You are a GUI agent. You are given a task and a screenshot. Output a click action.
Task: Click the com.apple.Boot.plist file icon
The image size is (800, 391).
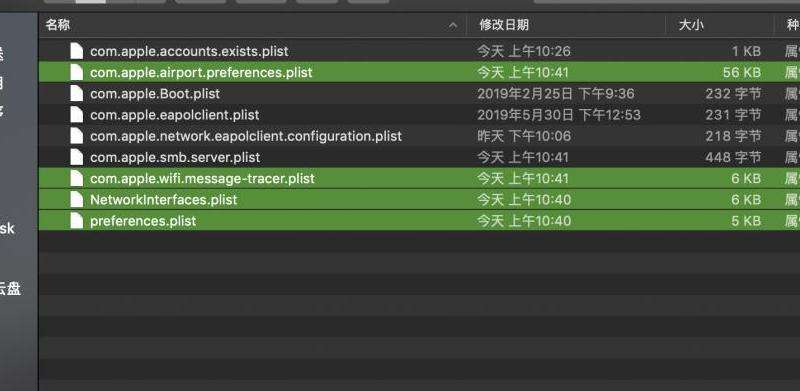click(x=77, y=94)
